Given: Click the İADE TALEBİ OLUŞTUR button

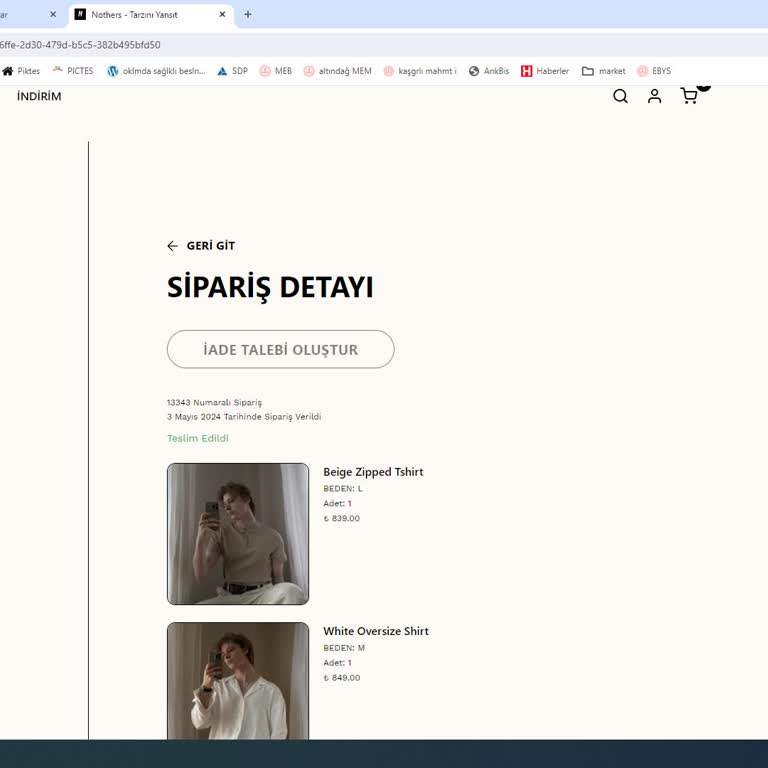Looking at the screenshot, I should [x=281, y=349].
